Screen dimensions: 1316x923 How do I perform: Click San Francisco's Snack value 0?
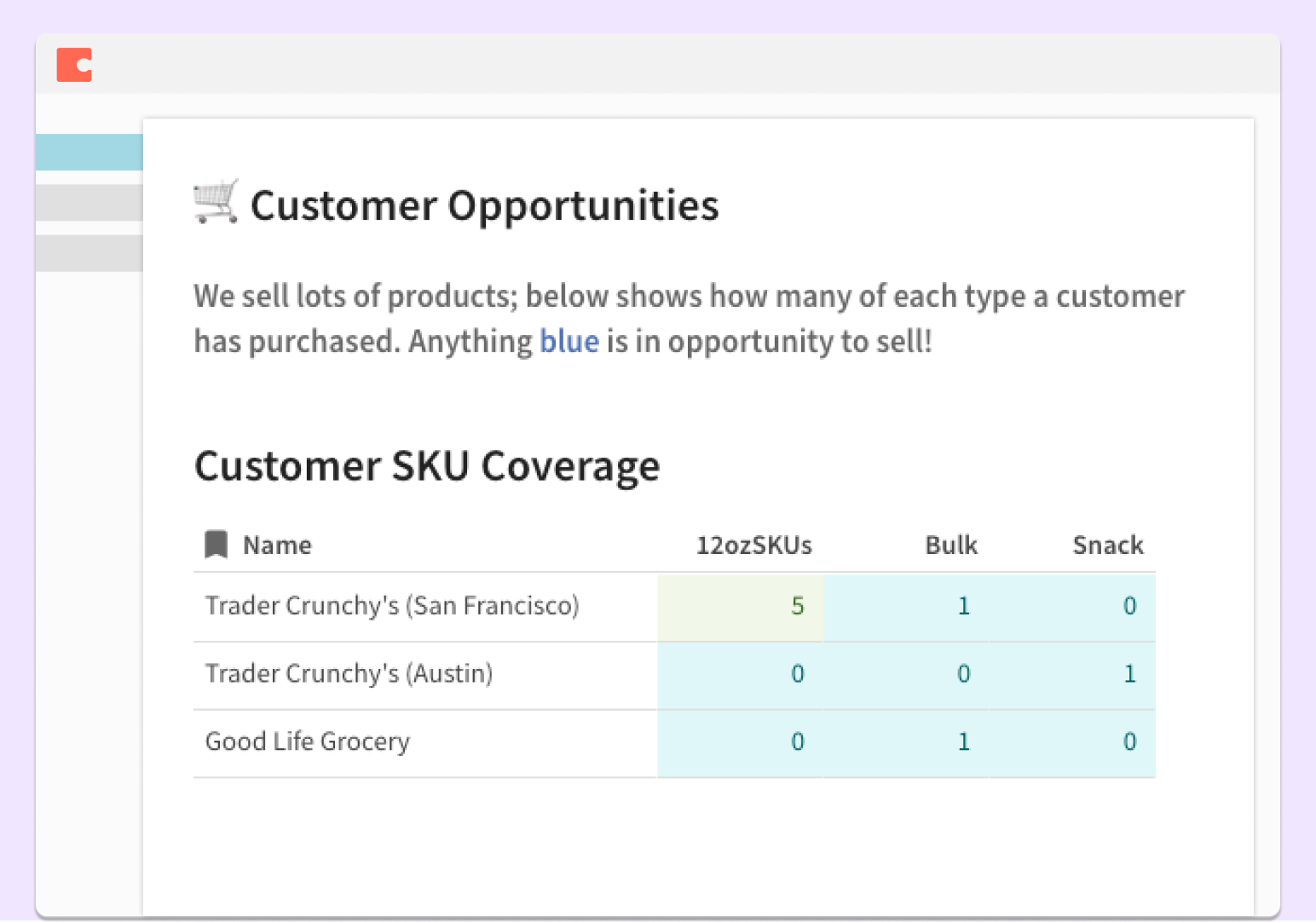[x=1072, y=607]
